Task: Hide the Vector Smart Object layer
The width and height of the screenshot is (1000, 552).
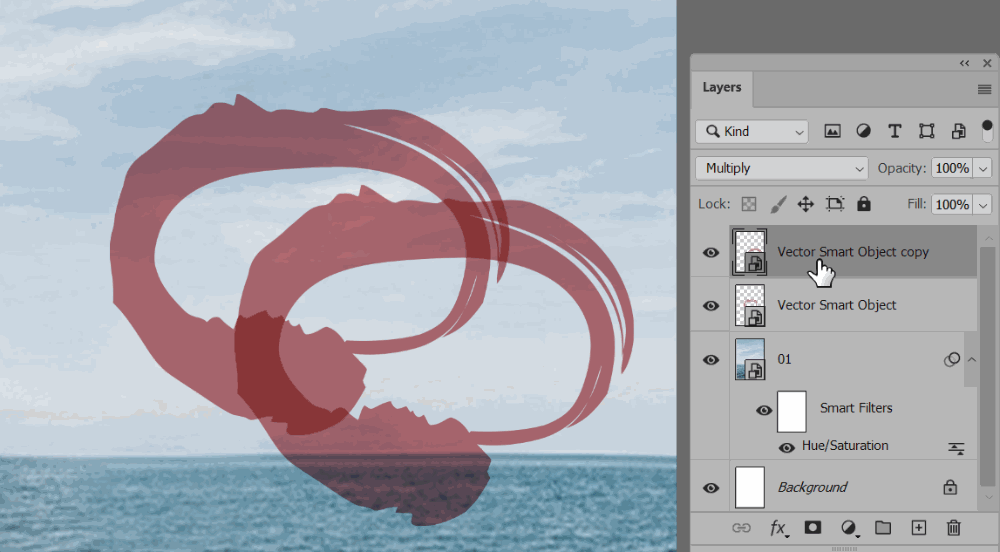Action: coord(711,306)
